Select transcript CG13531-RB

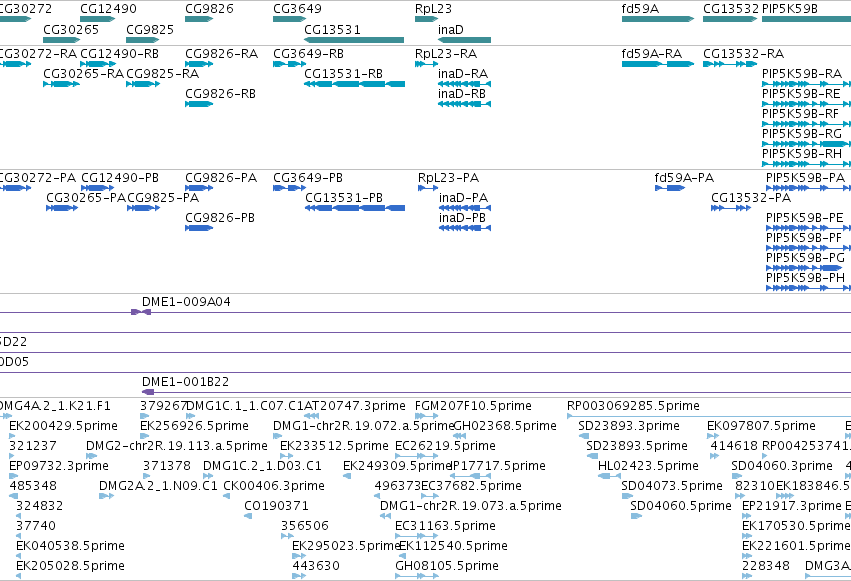pyautogui.click(x=354, y=84)
